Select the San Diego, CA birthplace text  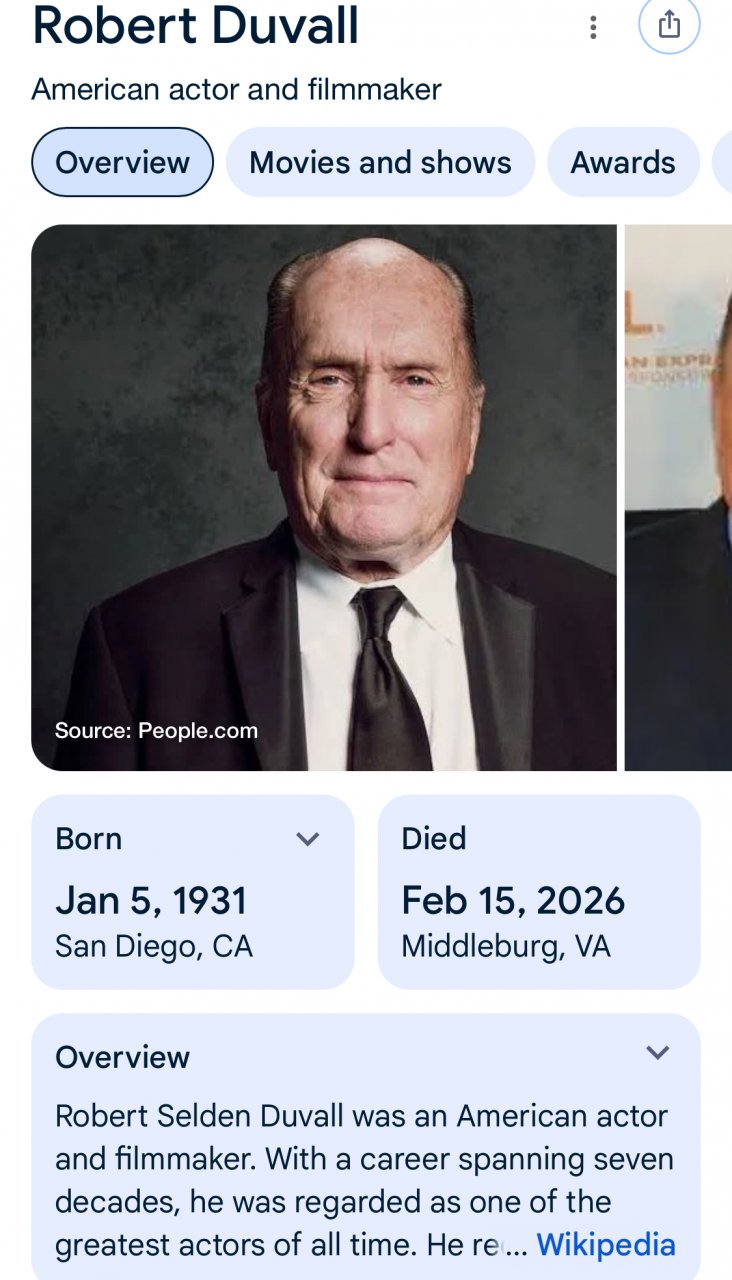pyautogui.click(x=154, y=946)
